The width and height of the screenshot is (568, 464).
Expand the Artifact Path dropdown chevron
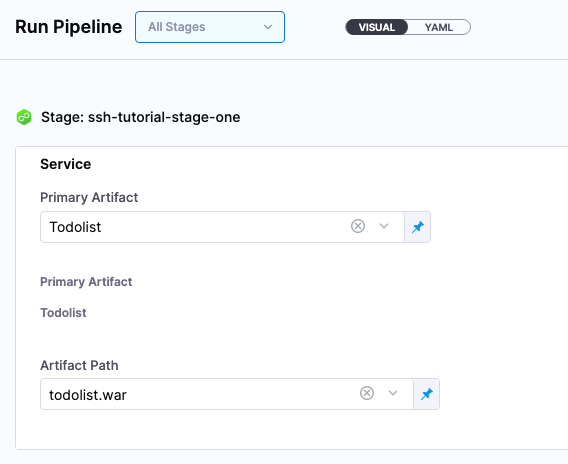pos(393,393)
